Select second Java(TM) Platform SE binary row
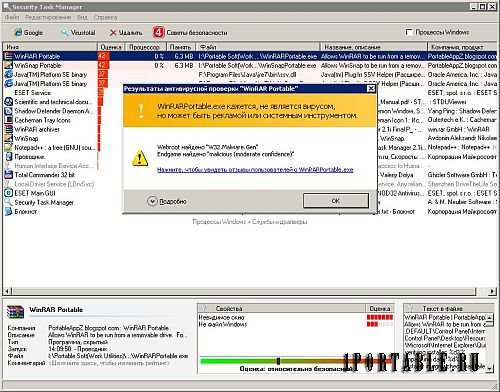The image size is (500, 392). pyautogui.click(x=250, y=83)
